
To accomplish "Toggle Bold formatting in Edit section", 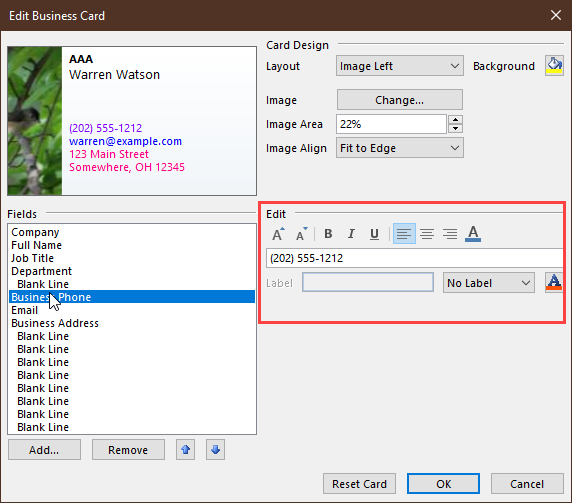I will [x=328, y=234].
